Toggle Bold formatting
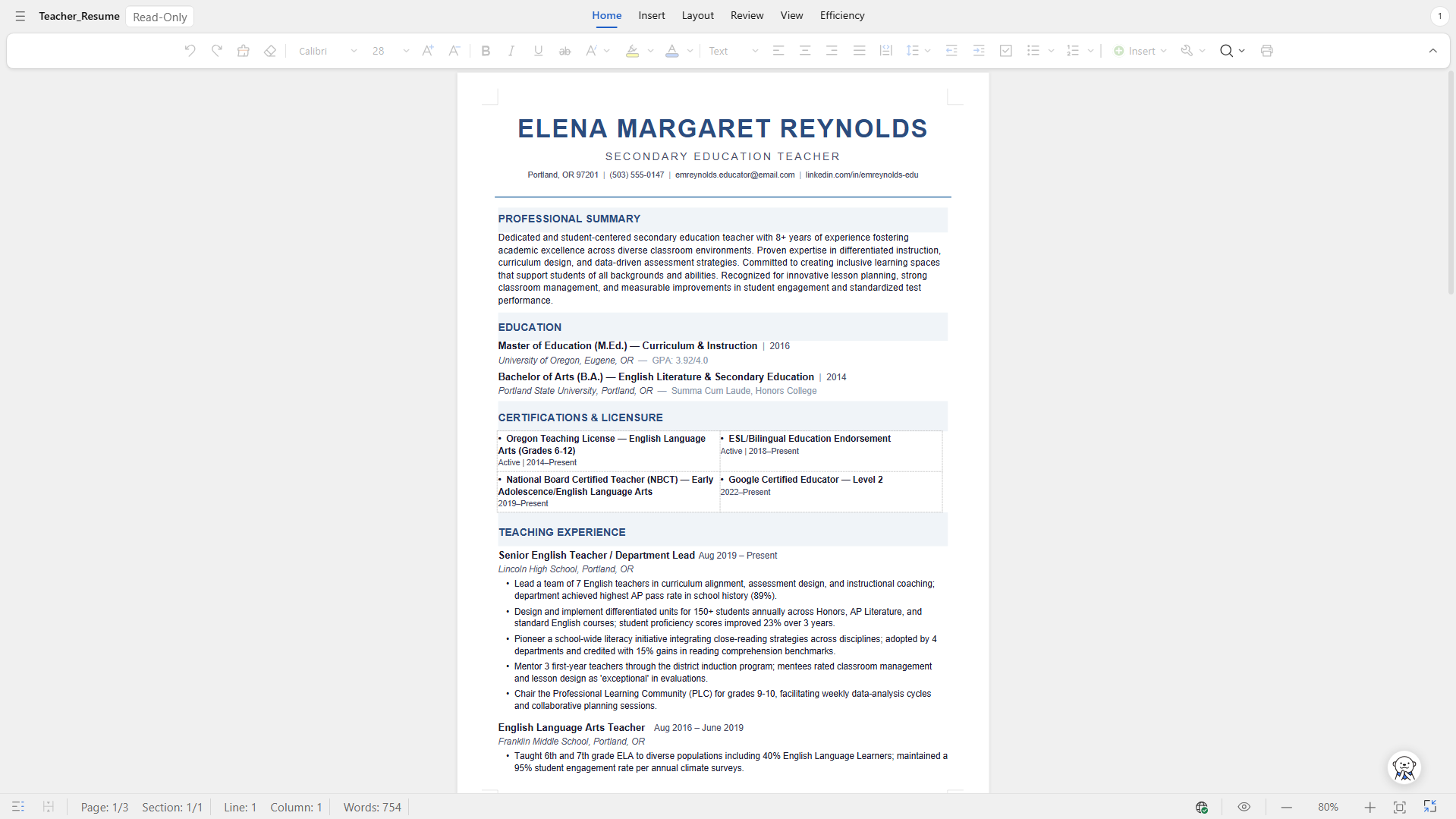The height and width of the screenshot is (819, 1456). 486,51
